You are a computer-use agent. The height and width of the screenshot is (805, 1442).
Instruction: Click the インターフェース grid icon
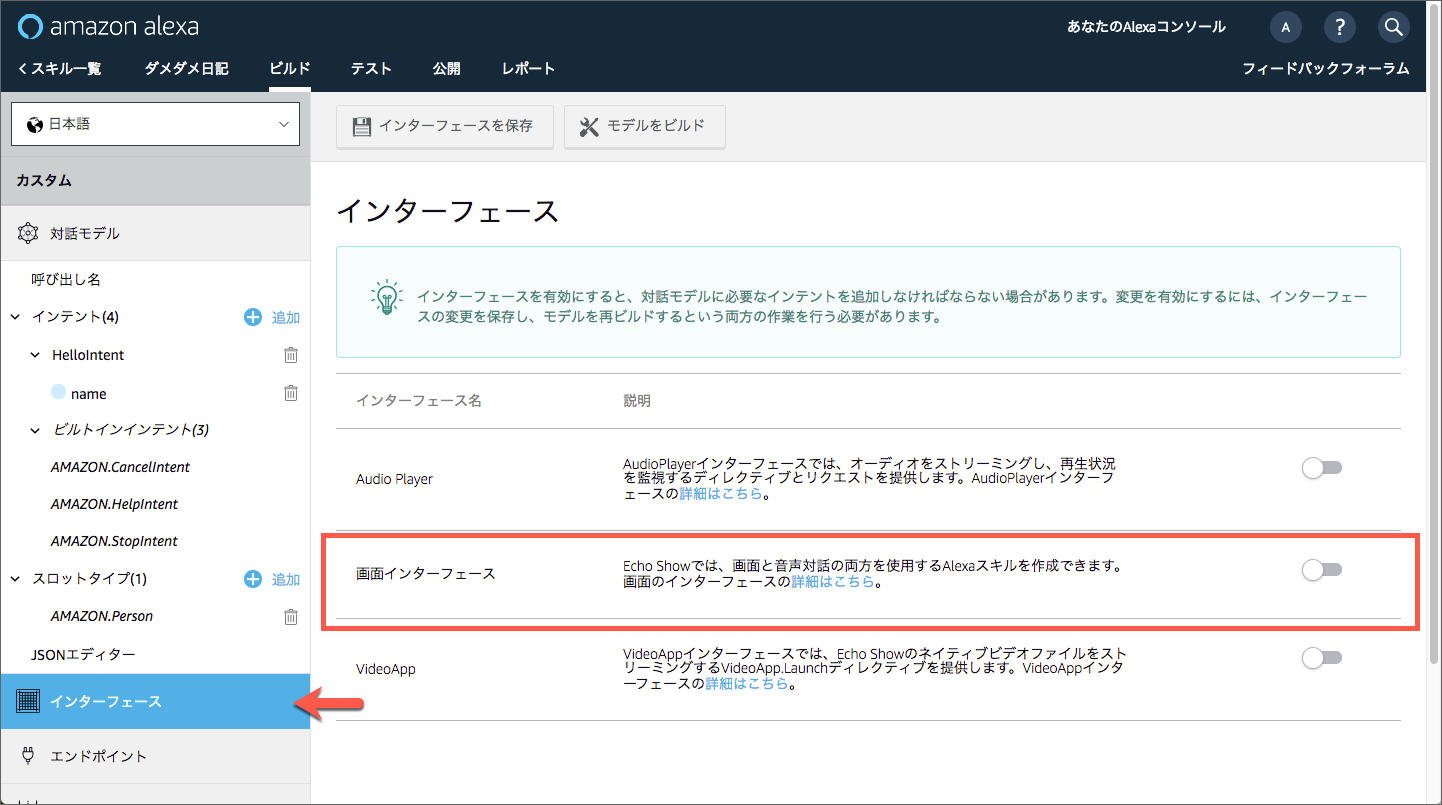[28, 701]
